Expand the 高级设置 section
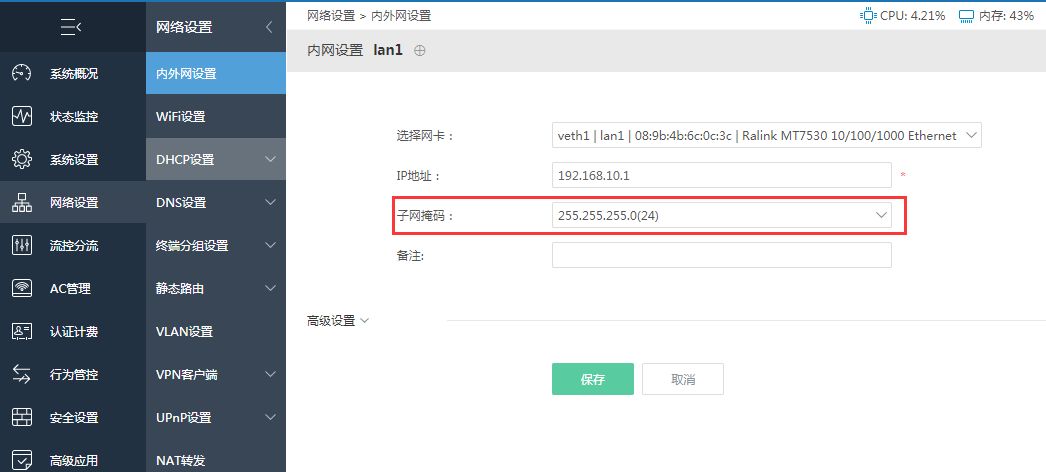1046x472 pixels. pos(338,321)
